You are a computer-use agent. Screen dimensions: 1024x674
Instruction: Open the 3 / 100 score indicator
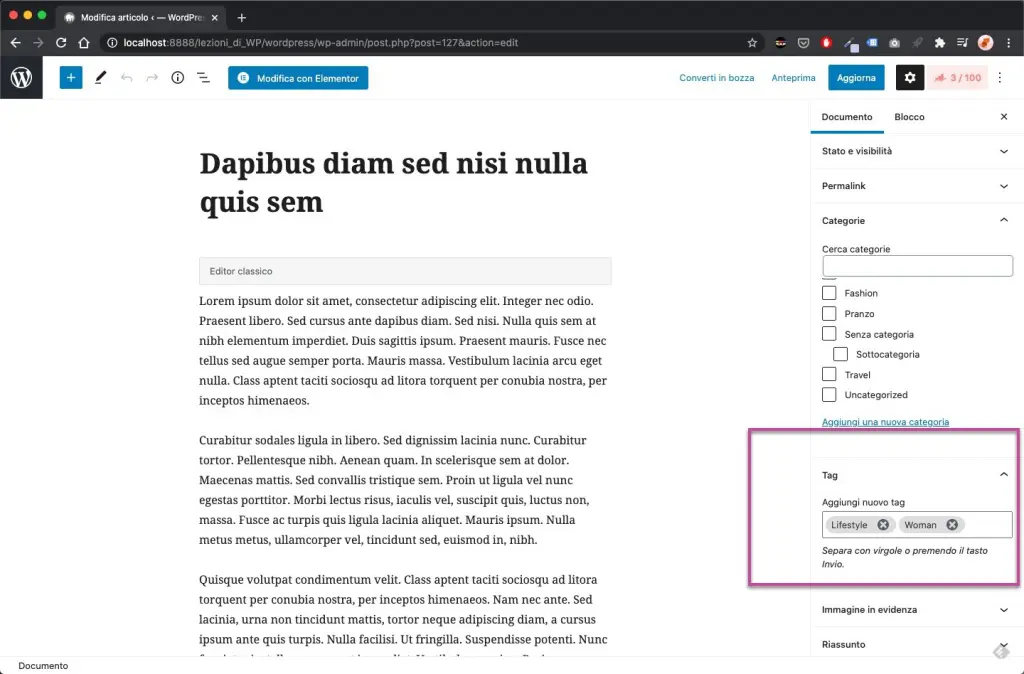click(x=957, y=78)
